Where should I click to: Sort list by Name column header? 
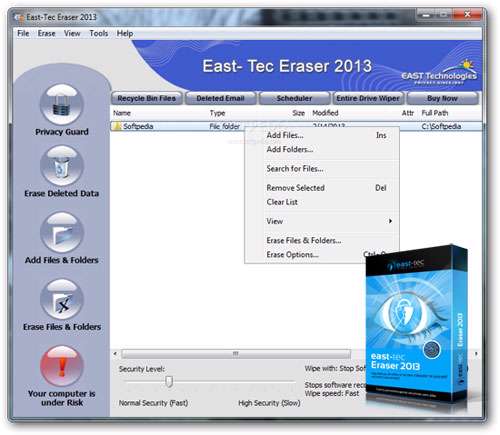point(122,113)
